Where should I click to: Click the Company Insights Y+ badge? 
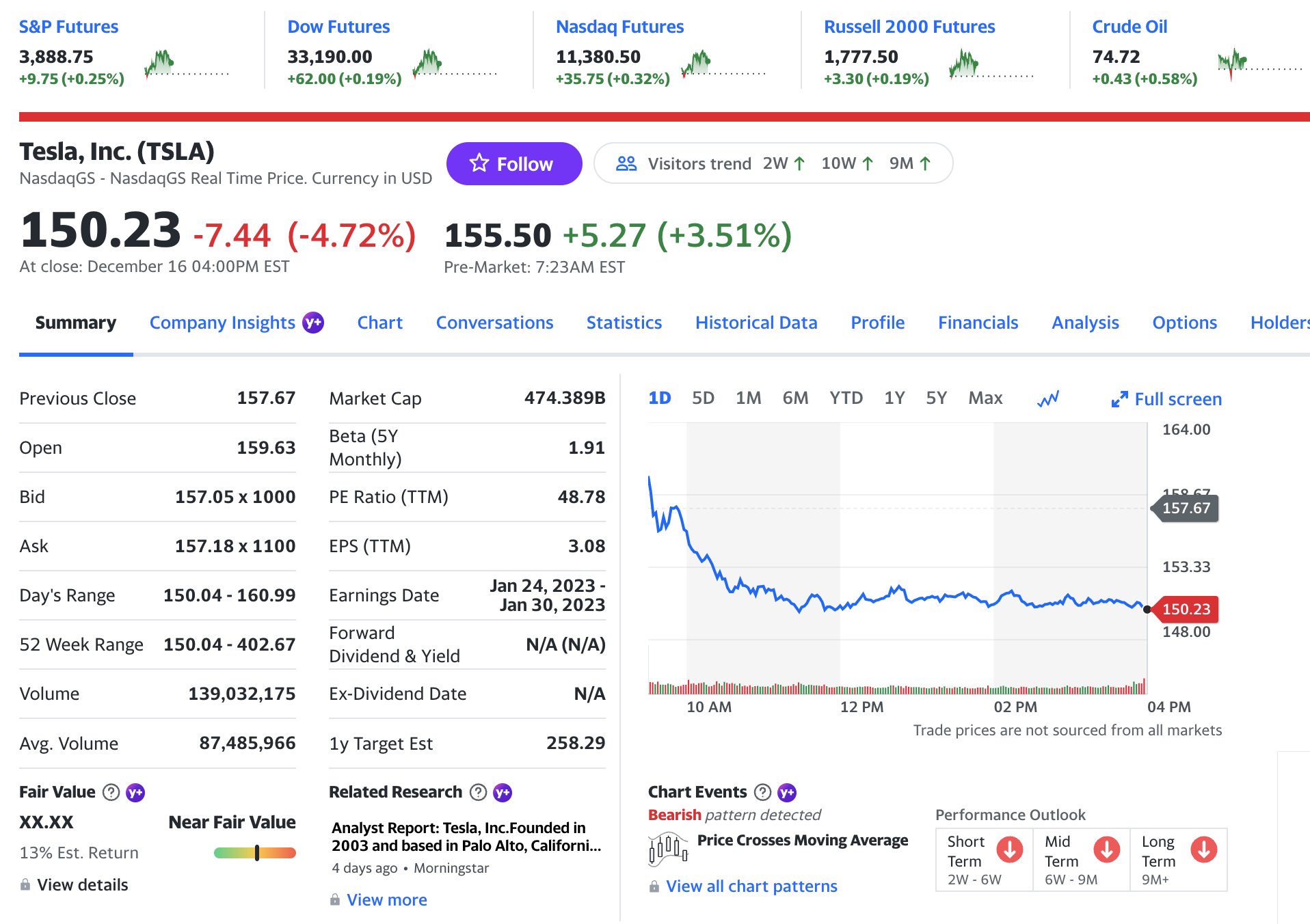tap(313, 323)
